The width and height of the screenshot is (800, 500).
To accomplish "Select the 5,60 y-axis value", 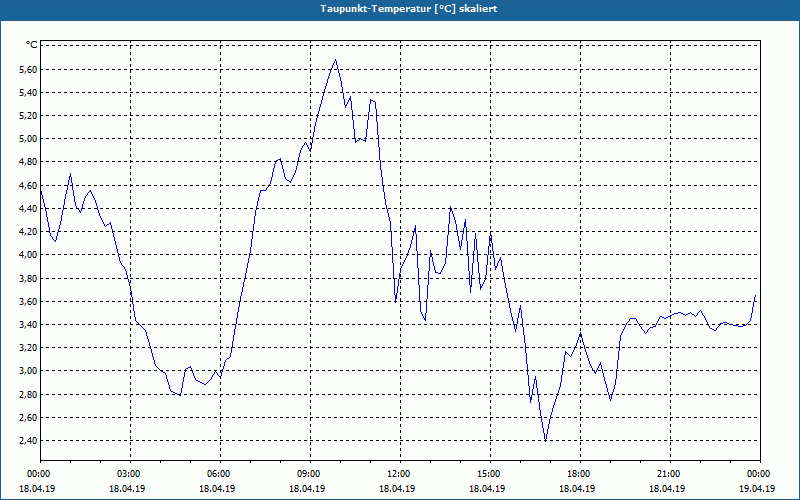I will (27, 69).
